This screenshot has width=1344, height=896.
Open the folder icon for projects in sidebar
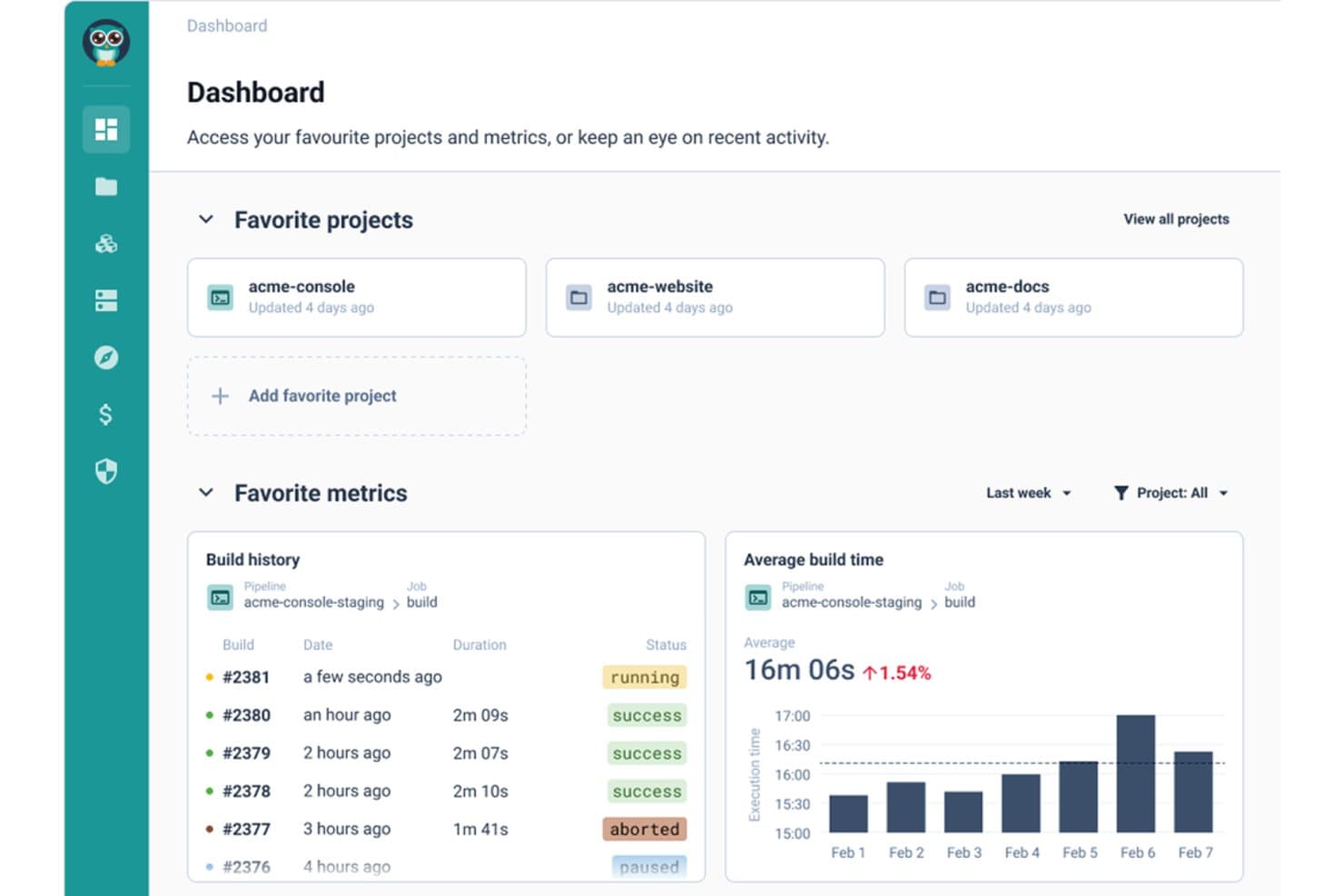pyautogui.click(x=106, y=186)
